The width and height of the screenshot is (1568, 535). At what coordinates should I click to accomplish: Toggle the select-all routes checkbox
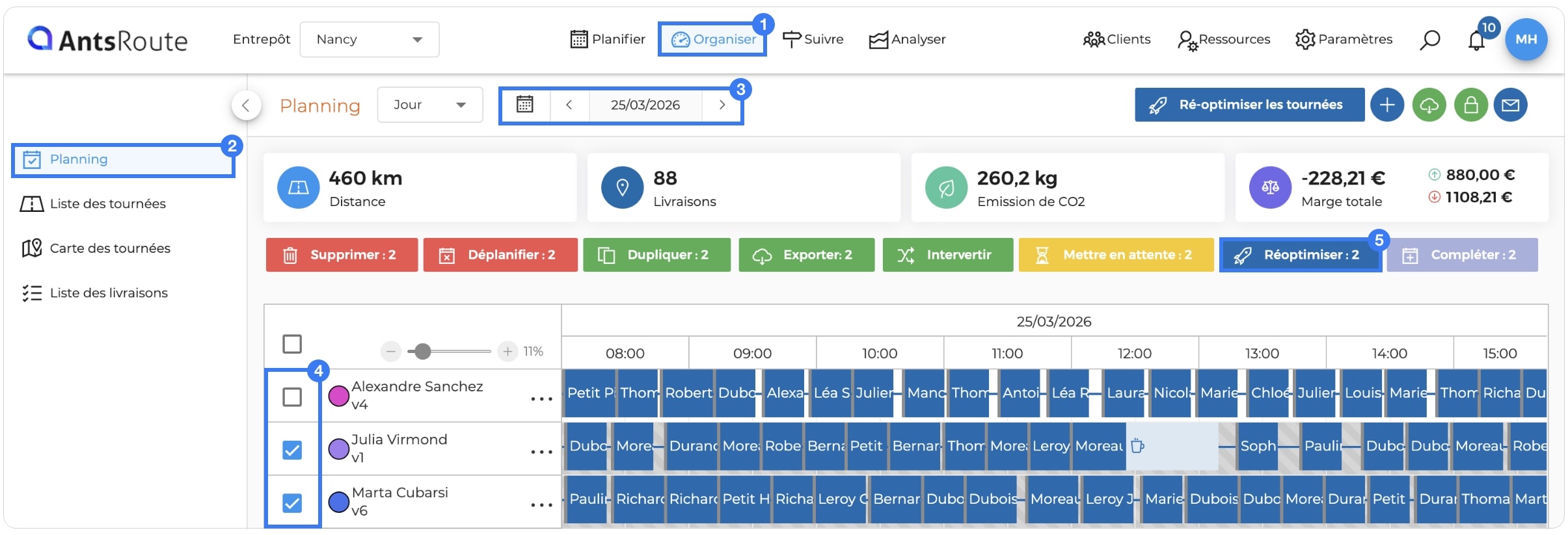click(292, 344)
